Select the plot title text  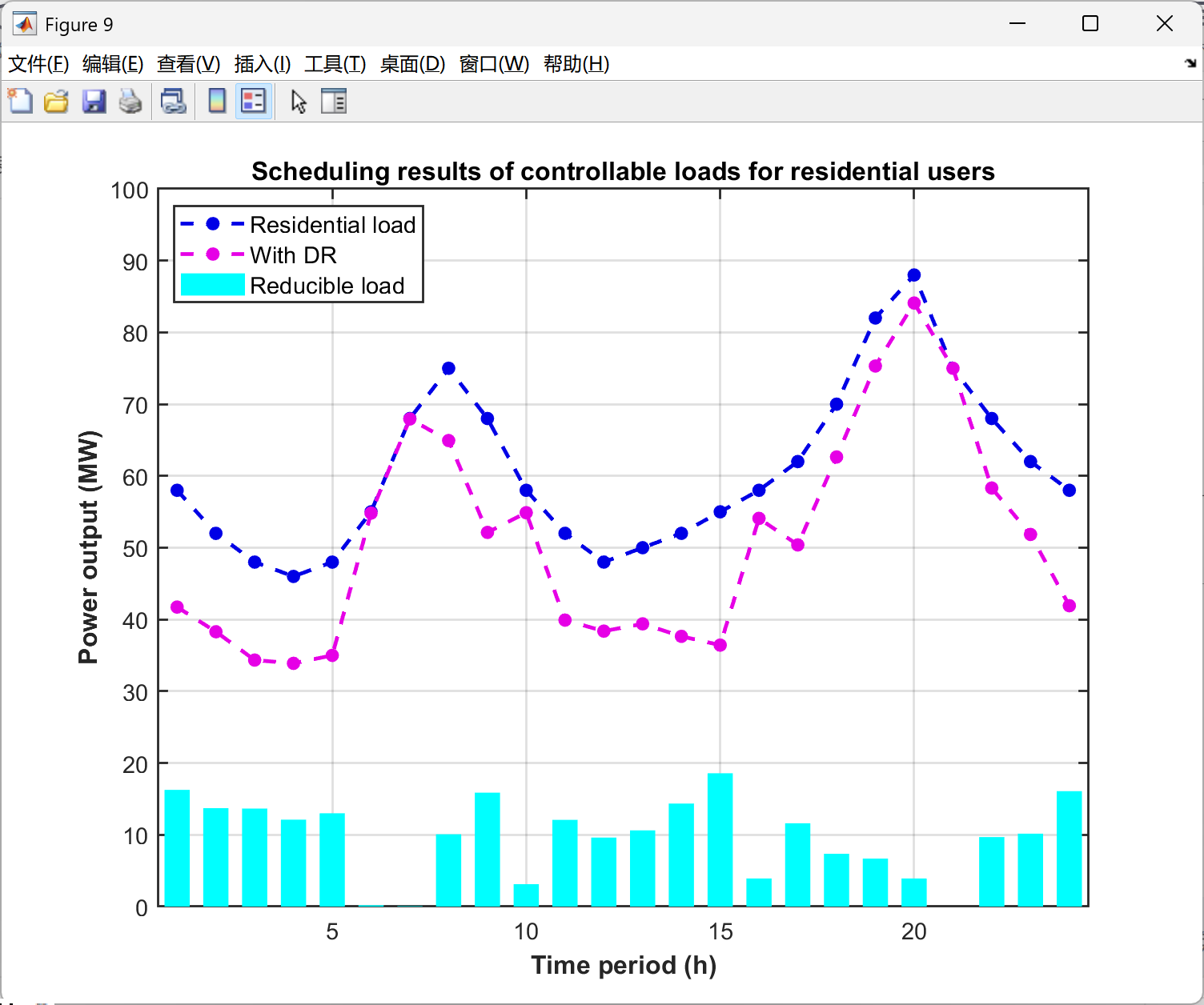(623, 171)
